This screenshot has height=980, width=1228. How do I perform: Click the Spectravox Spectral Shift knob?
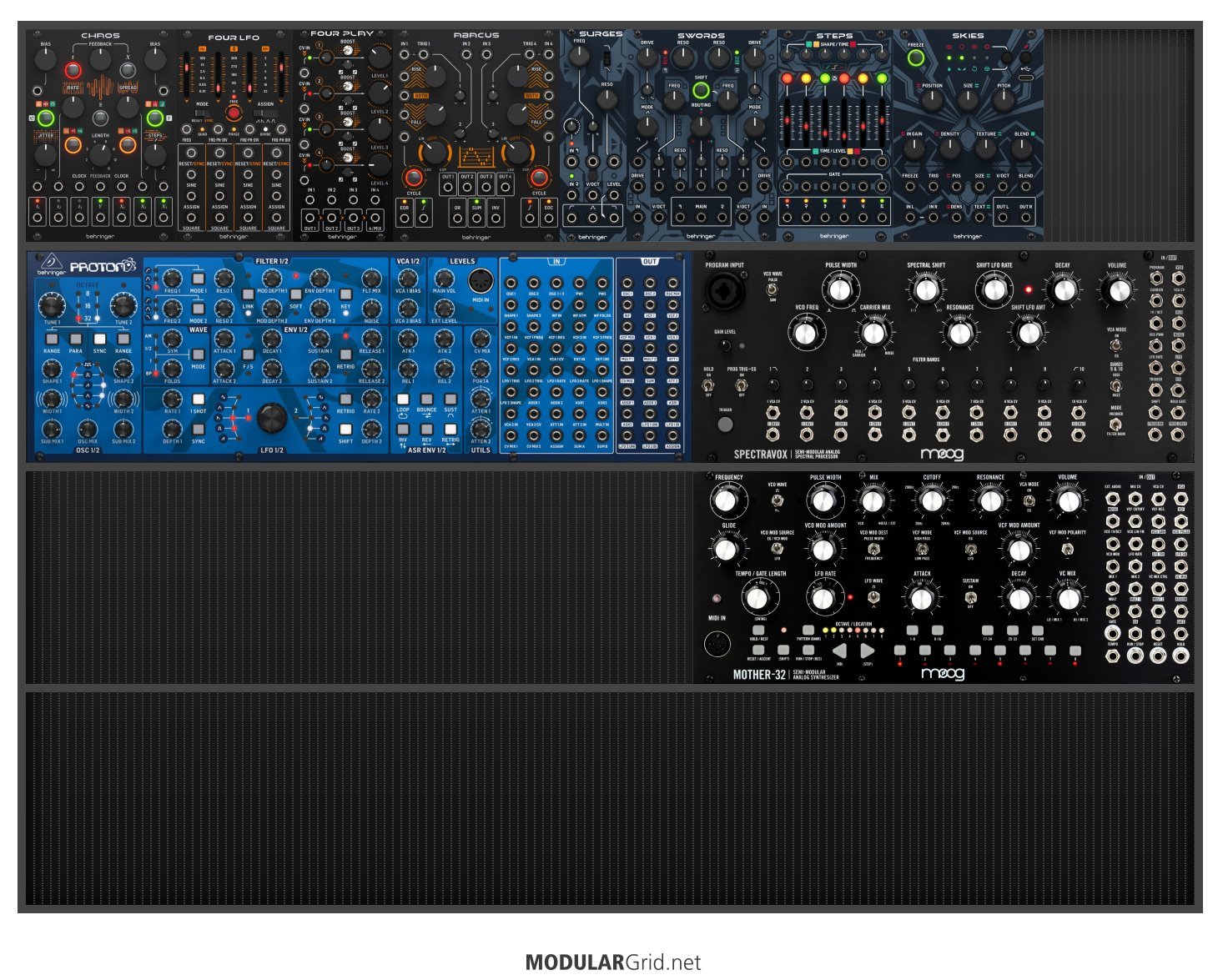coord(925,289)
